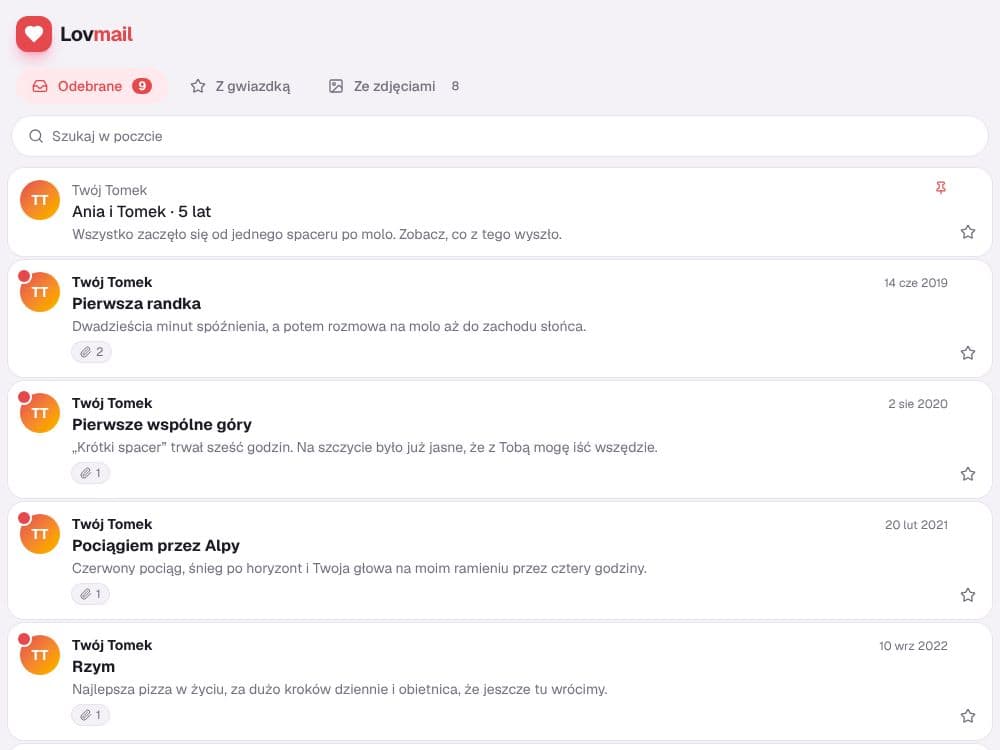Switch to the Ze zdjęciami tab
Viewport: 1000px width, 750px height.
(393, 86)
